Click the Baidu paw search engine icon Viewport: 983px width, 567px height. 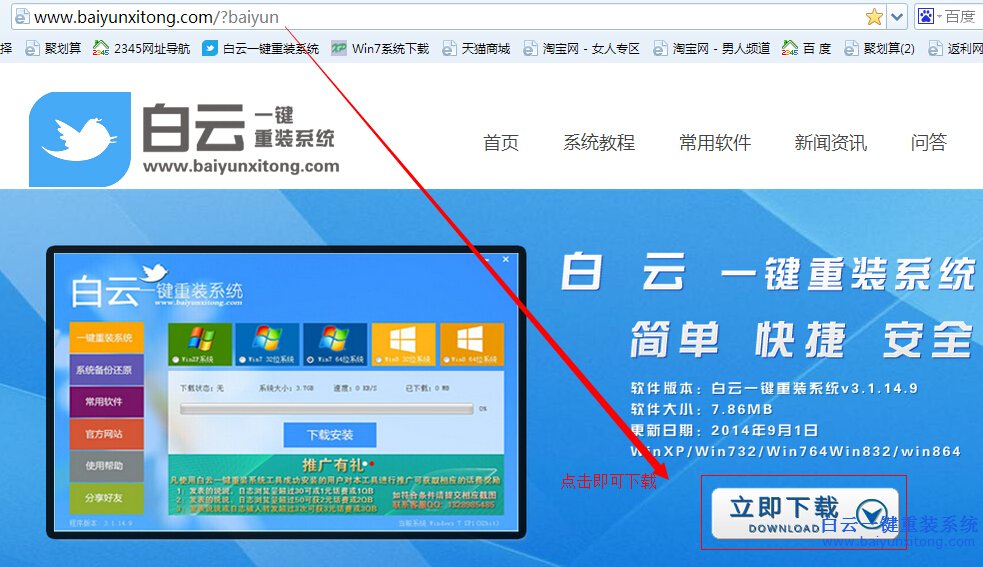[926, 16]
